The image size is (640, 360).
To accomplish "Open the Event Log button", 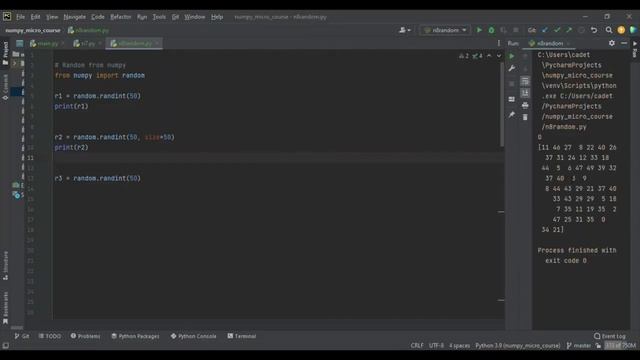I will pos(610,336).
